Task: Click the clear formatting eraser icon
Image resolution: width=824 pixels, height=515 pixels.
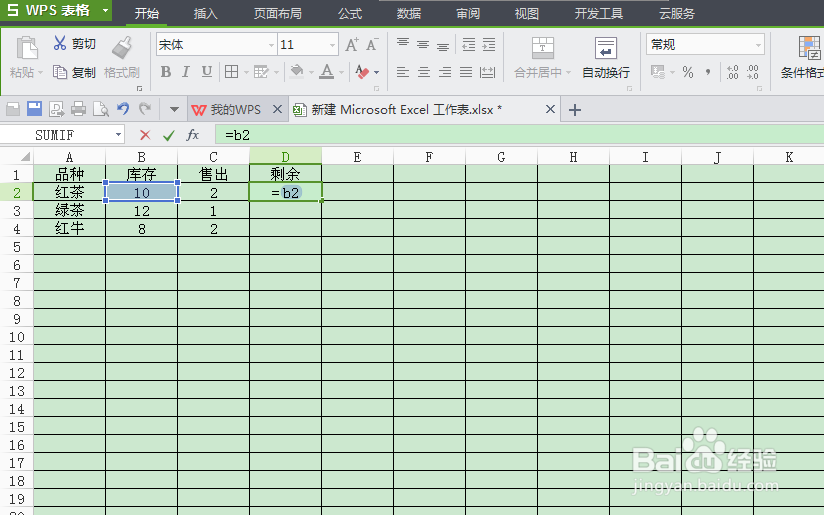Action: (362, 71)
